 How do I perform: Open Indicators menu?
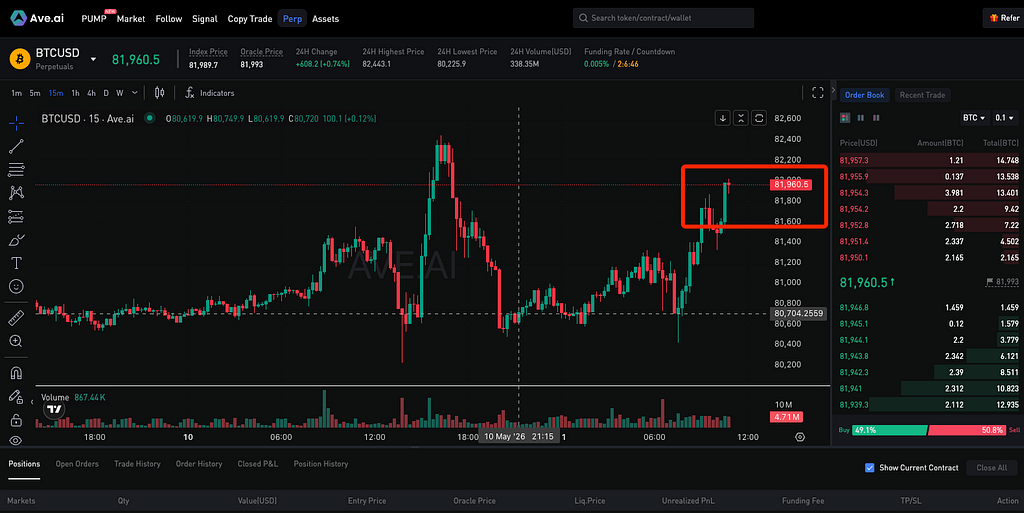pos(210,93)
